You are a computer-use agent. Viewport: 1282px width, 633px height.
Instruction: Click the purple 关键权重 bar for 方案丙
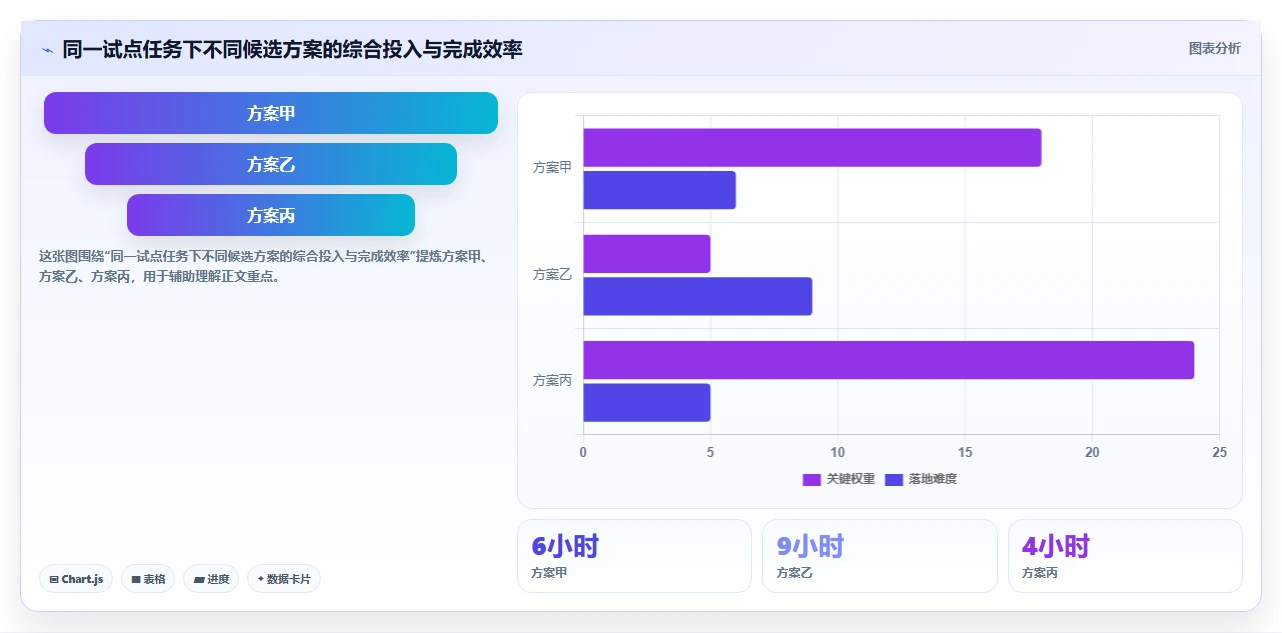[x=888, y=360]
